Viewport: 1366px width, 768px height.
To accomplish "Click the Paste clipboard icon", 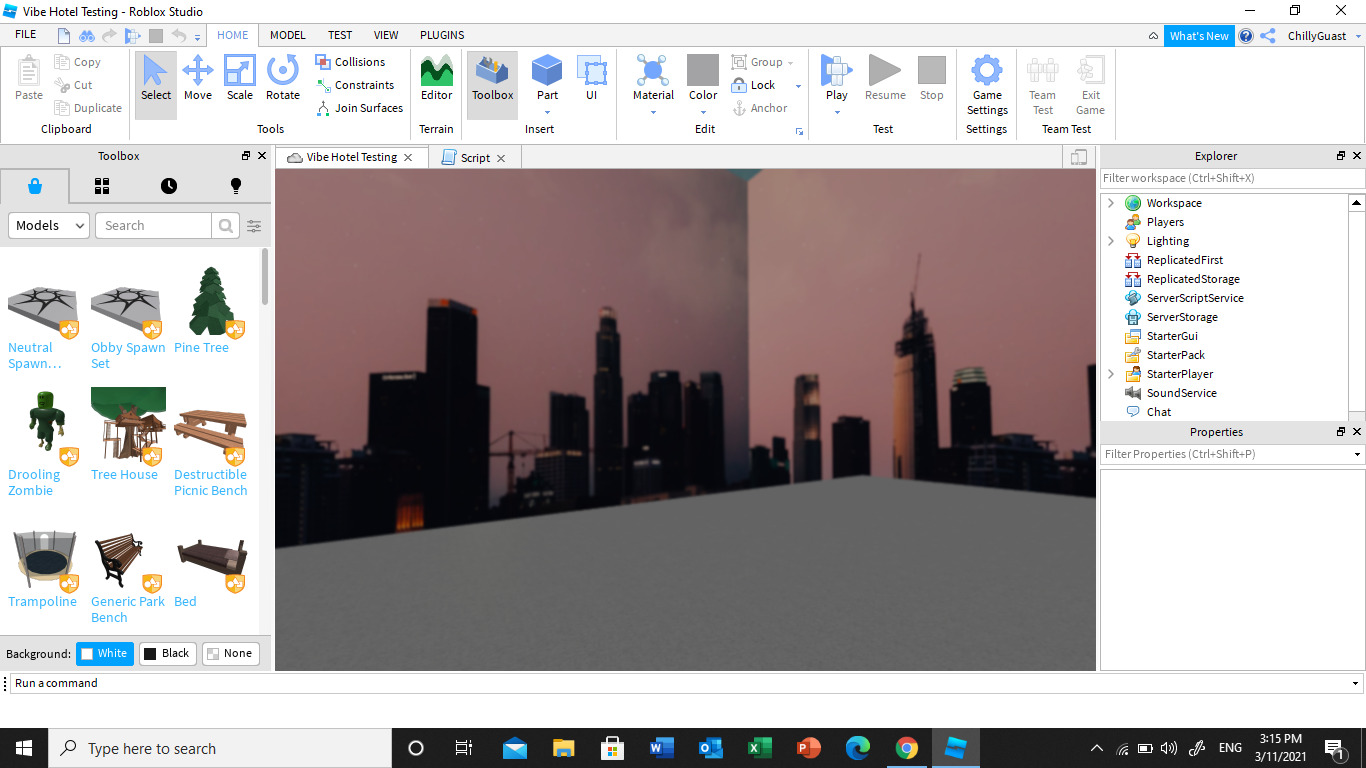I will point(29,78).
